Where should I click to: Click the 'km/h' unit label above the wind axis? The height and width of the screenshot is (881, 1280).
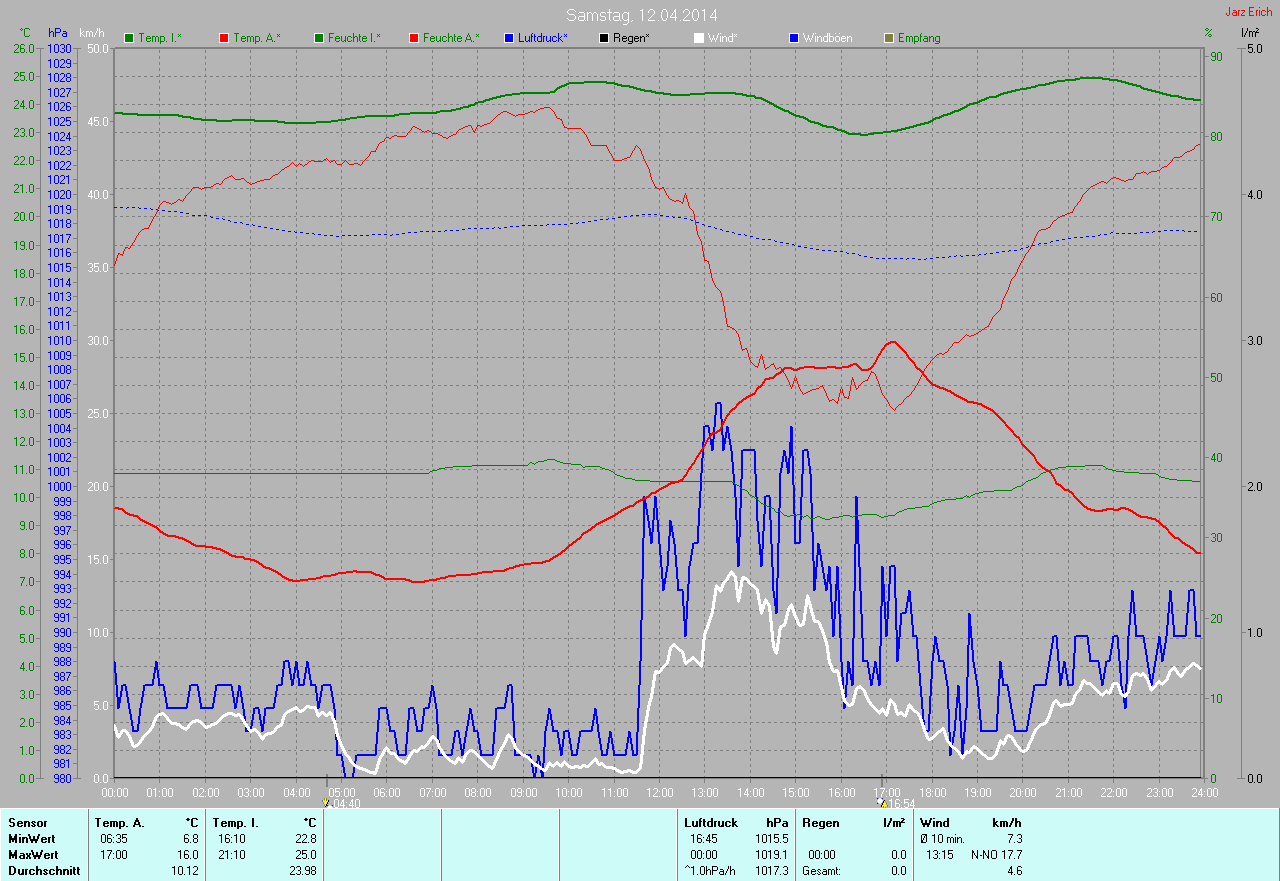(91, 33)
